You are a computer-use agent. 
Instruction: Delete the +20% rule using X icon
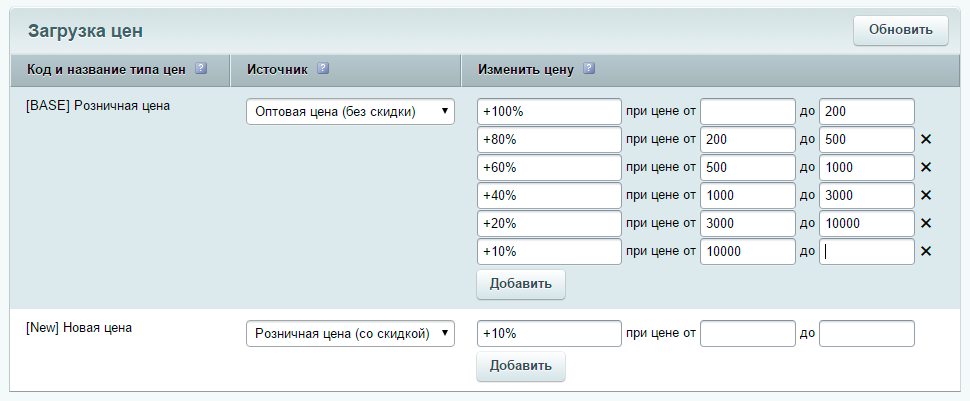[926, 223]
